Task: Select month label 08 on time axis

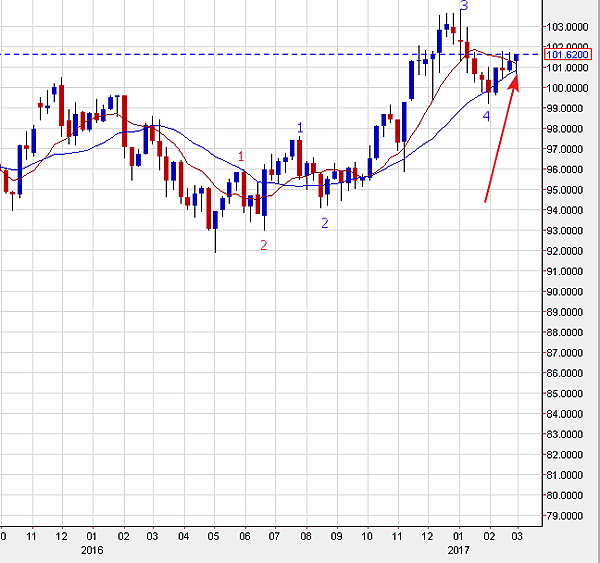Action: 306,536
